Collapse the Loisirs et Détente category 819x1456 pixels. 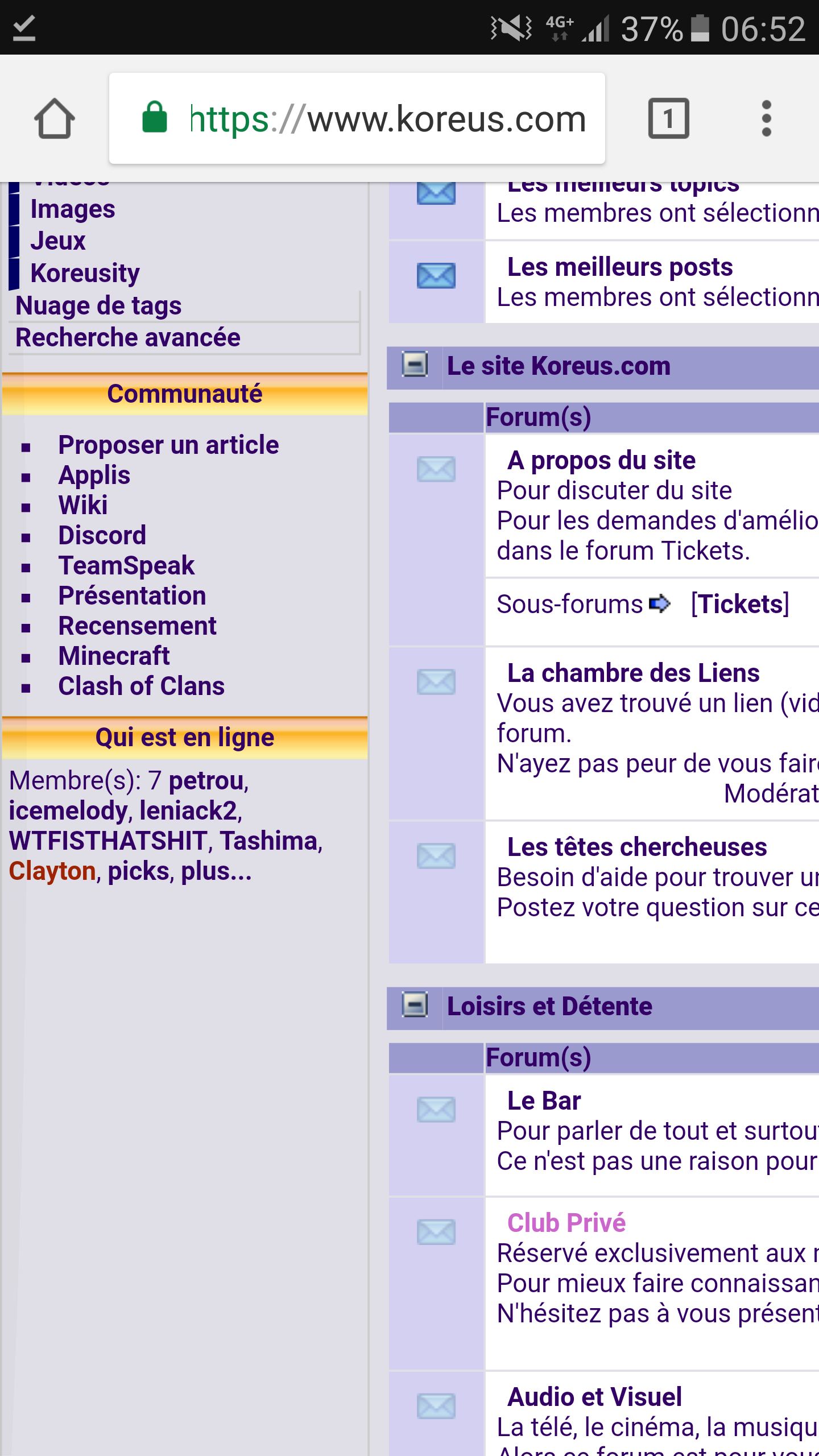(415, 1004)
